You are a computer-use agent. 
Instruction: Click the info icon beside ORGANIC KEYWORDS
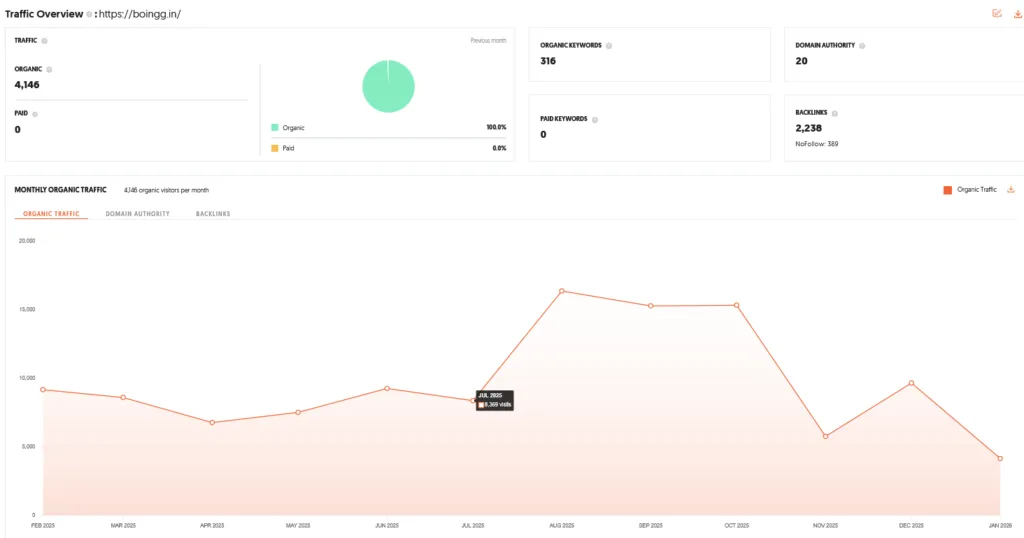click(x=609, y=46)
